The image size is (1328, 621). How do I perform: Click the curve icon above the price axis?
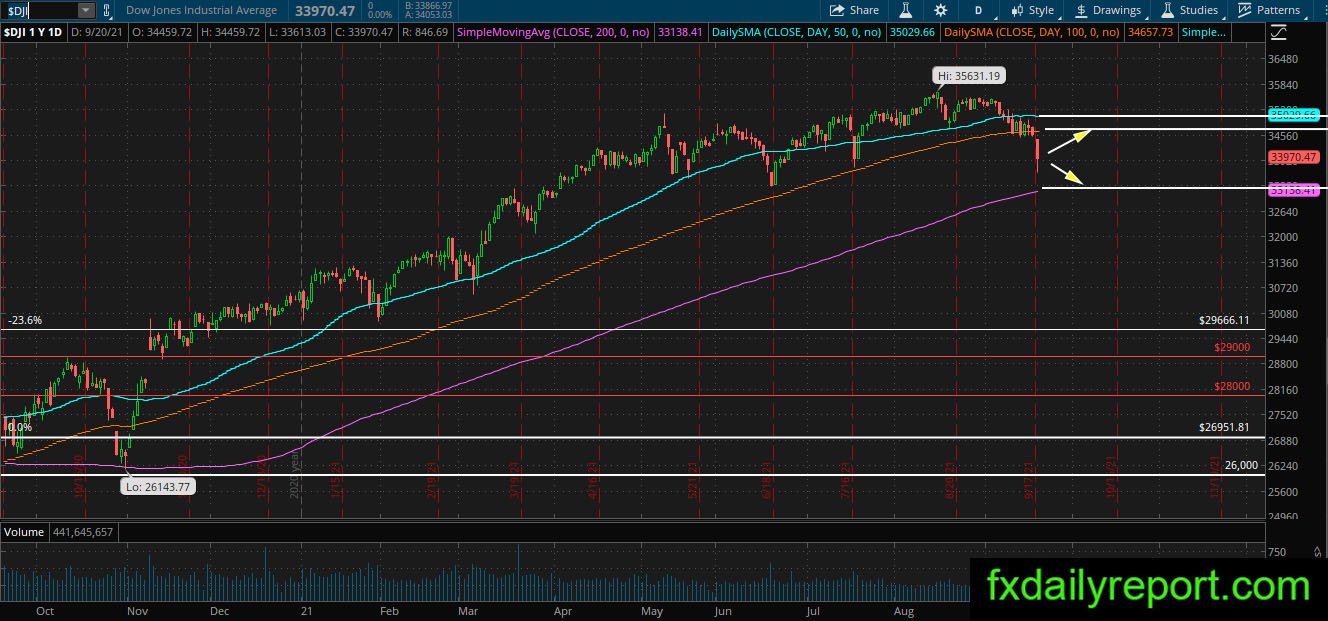click(x=1279, y=33)
